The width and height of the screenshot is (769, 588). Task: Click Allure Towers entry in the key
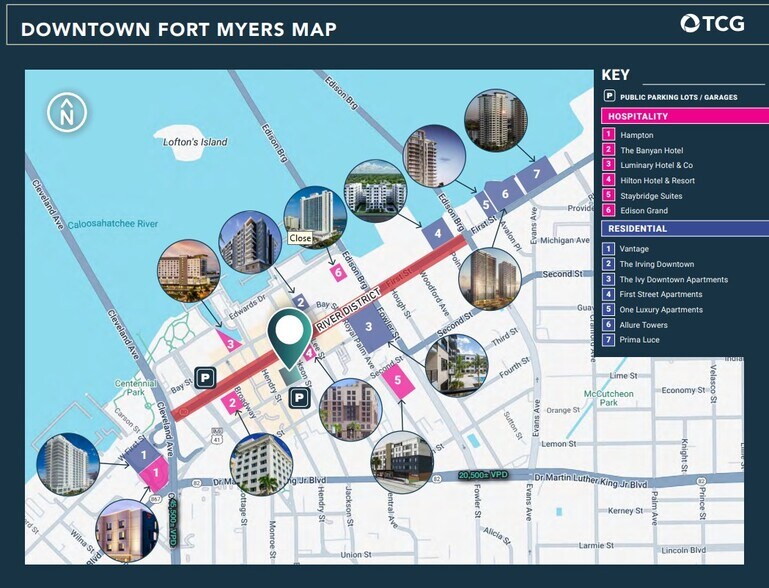point(643,325)
